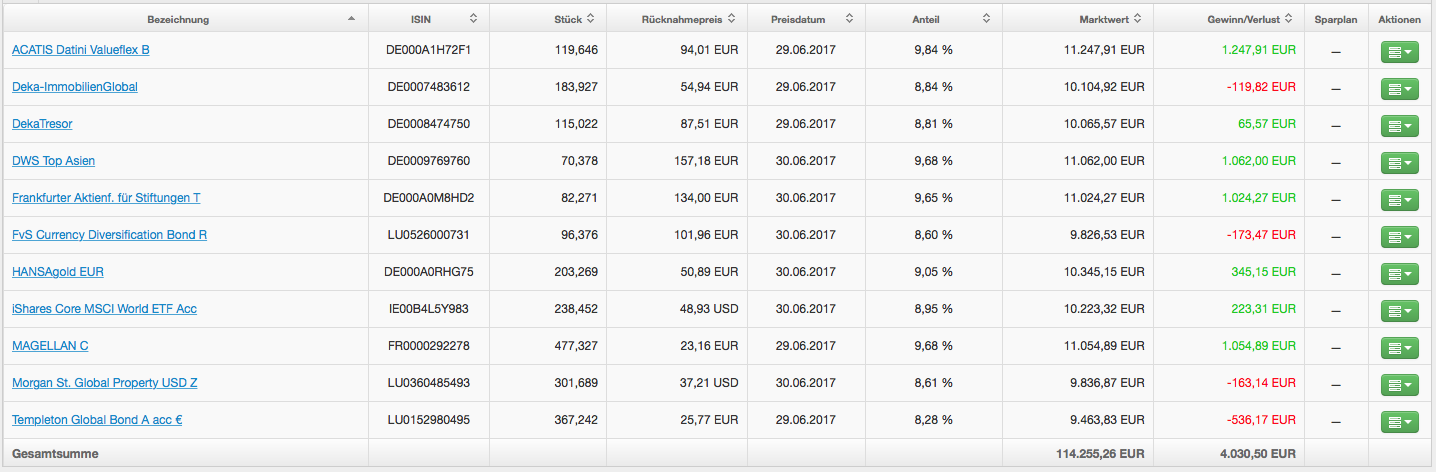
Task: Toggle Bezeichnung ascending sort arrow
Action: (350, 18)
